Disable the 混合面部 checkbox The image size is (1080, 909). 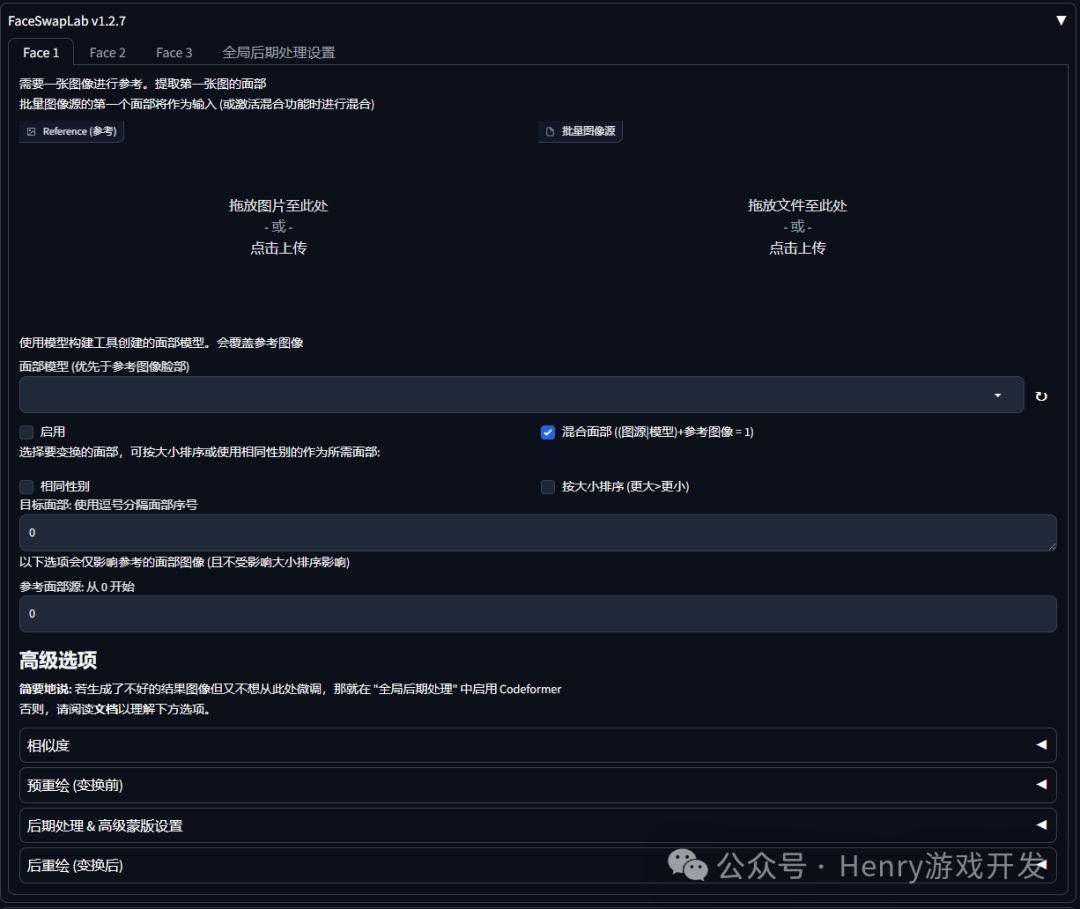(x=547, y=432)
